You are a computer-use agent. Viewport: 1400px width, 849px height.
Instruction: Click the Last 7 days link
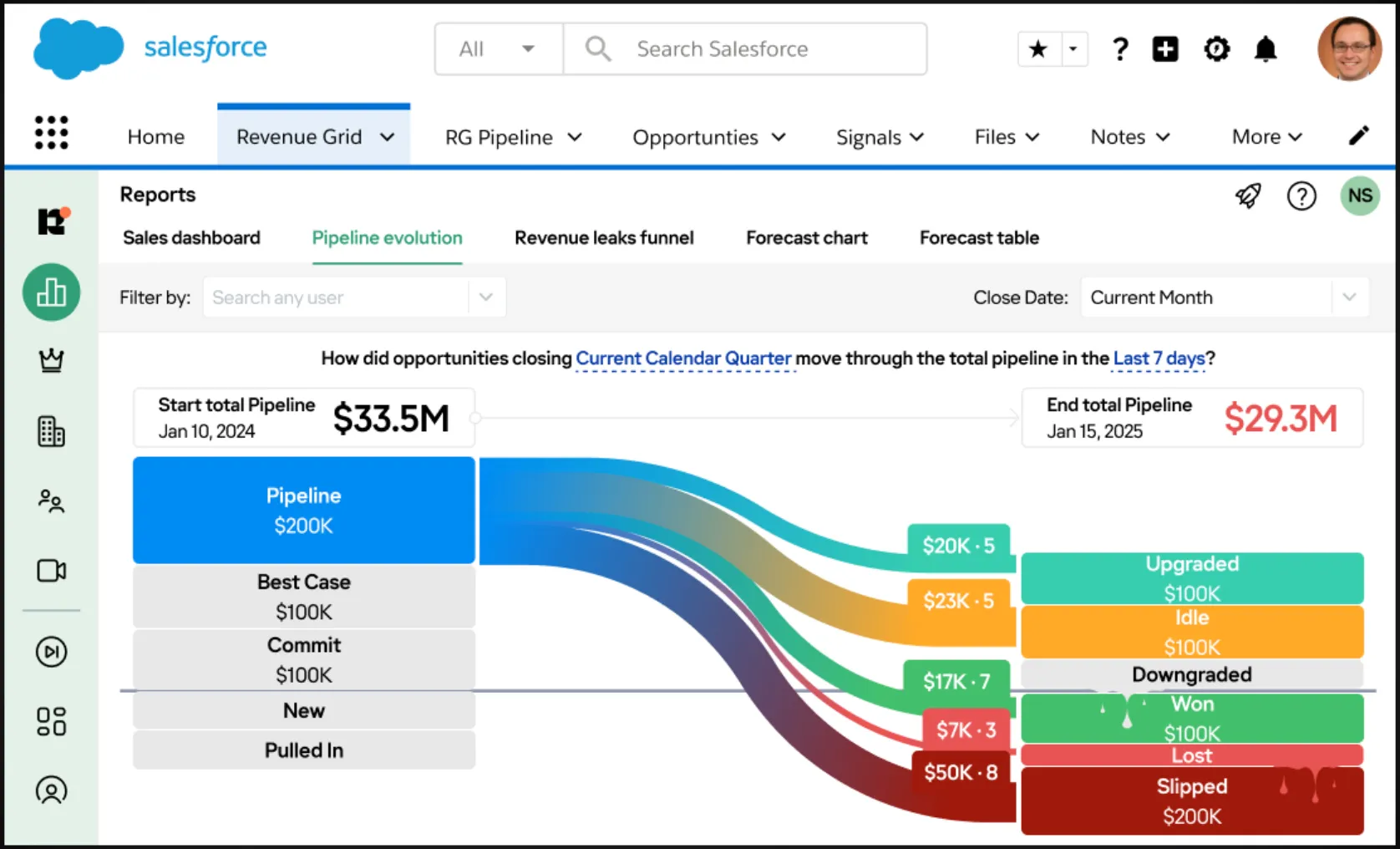[x=1159, y=358]
